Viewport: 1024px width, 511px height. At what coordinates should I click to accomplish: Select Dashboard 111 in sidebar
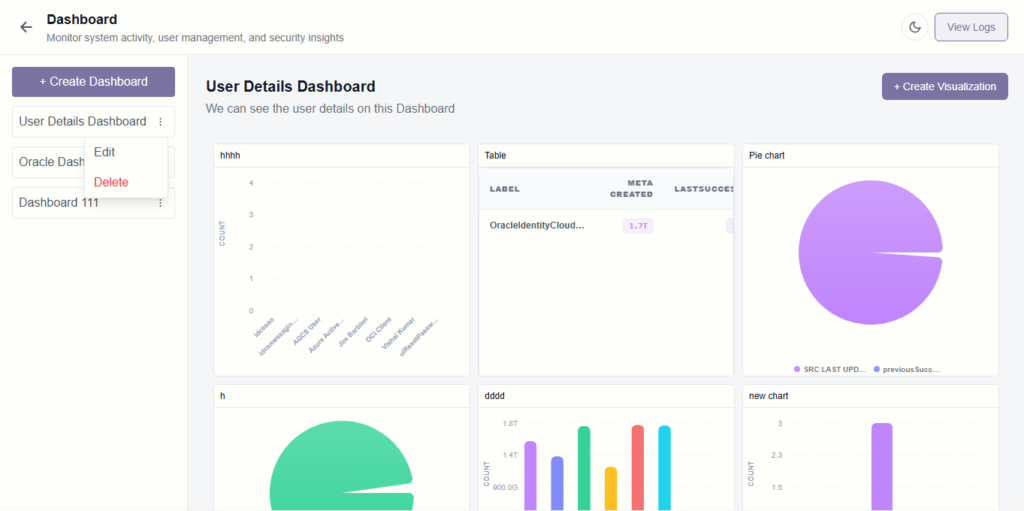click(58, 203)
